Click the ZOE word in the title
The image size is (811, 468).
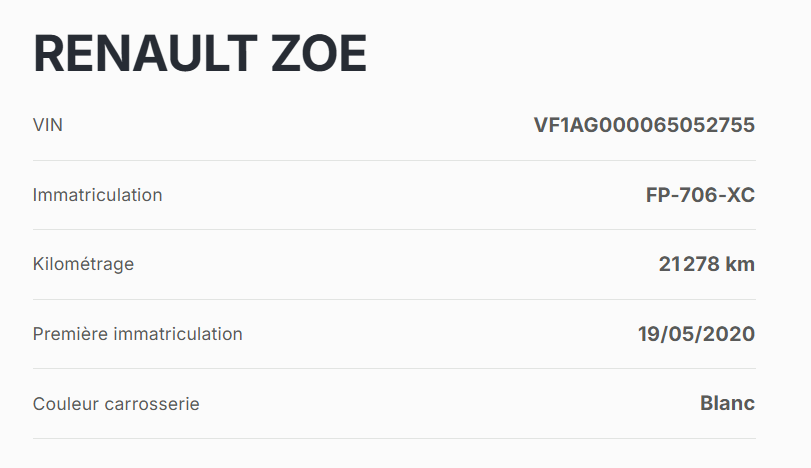pos(319,53)
